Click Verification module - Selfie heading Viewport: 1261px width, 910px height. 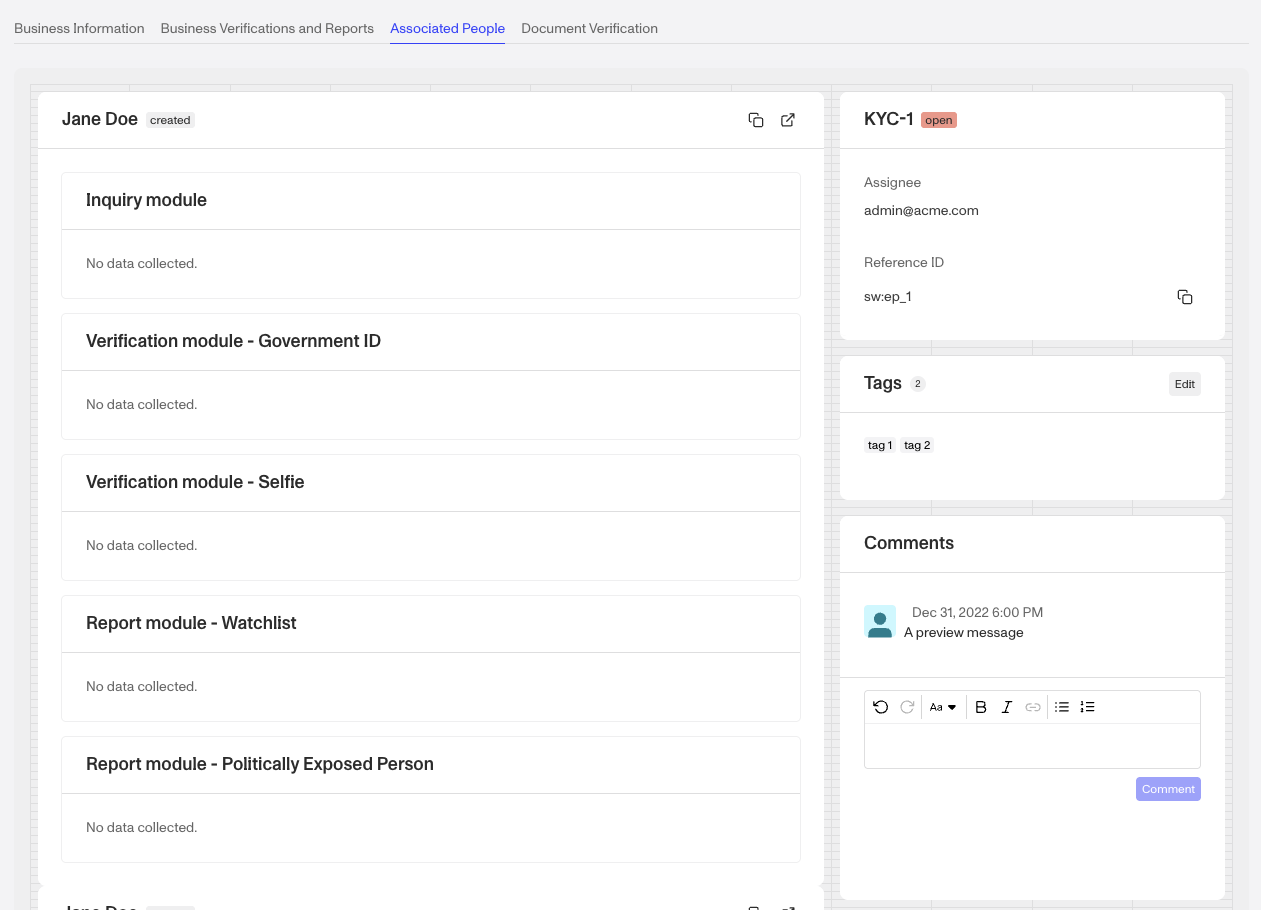pyautogui.click(x=195, y=482)
